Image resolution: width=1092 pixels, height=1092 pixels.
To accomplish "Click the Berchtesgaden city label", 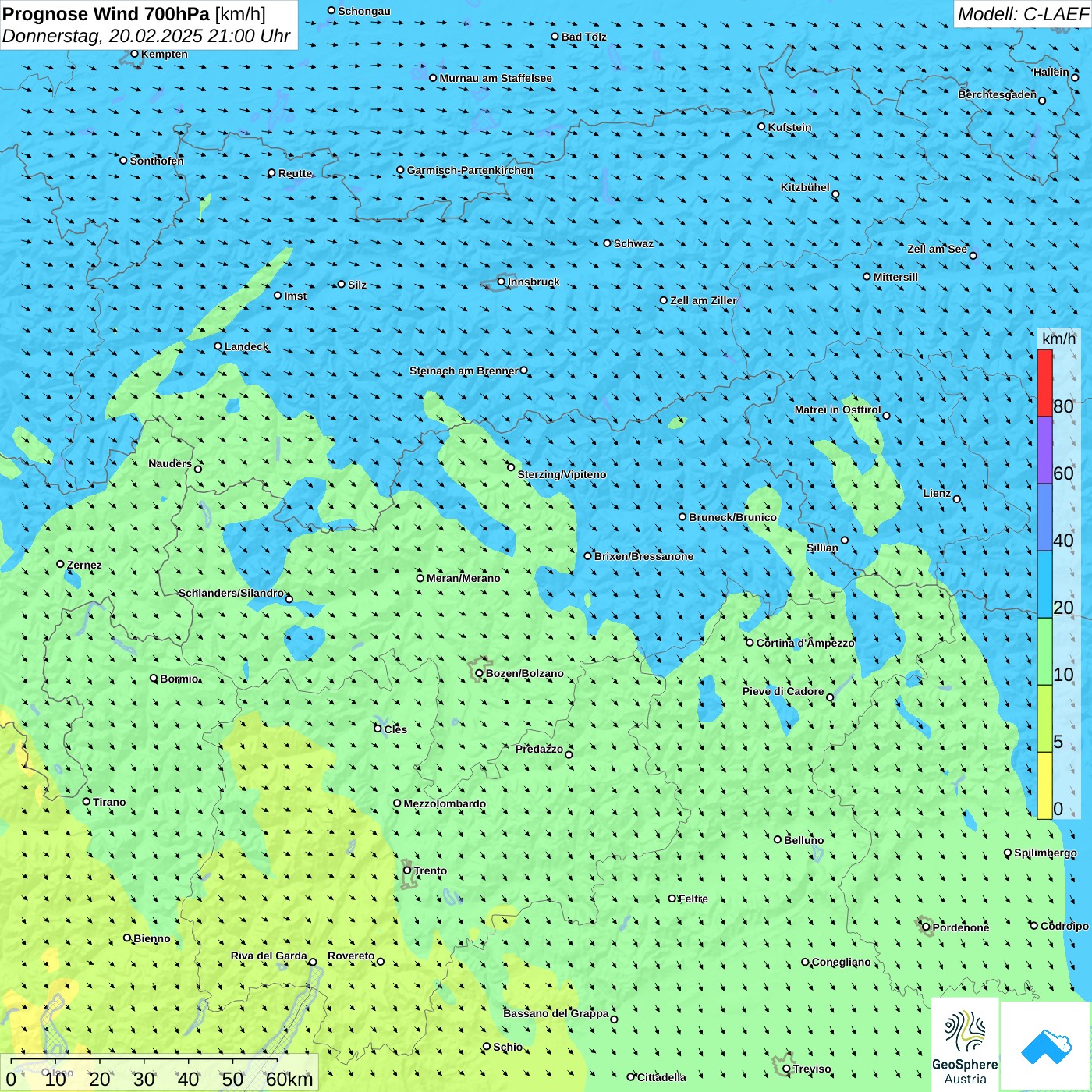I will 998,94.
